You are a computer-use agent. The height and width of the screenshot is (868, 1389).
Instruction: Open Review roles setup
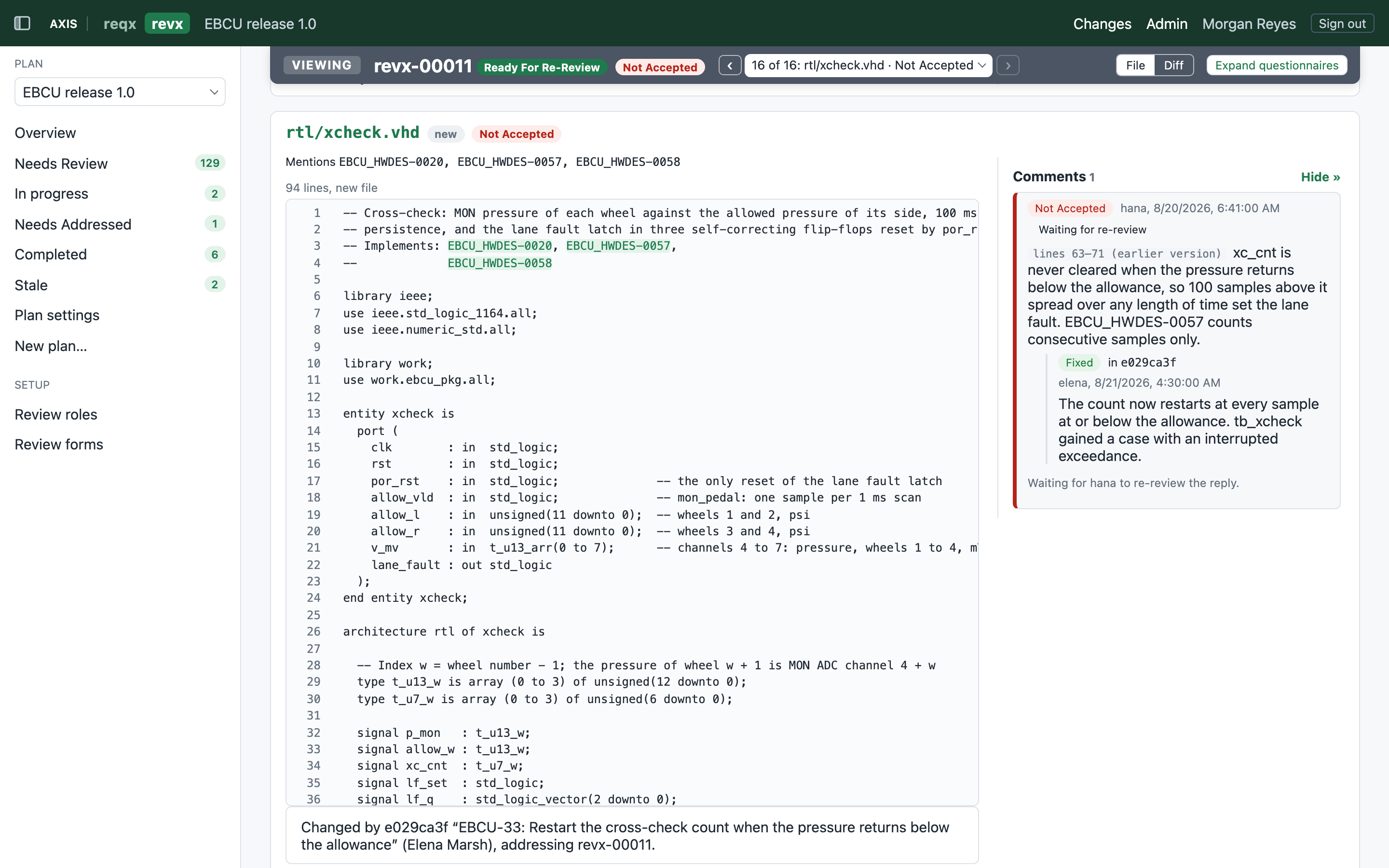coord(56,414)
